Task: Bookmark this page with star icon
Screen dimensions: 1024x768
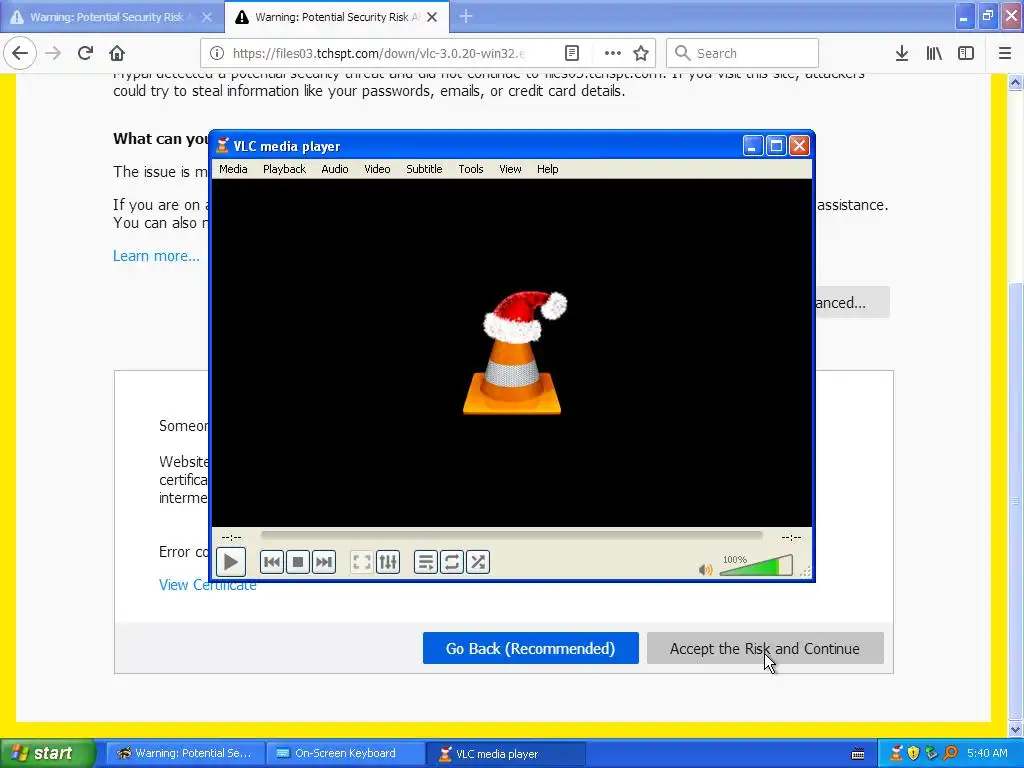Action: pos(641,53)
